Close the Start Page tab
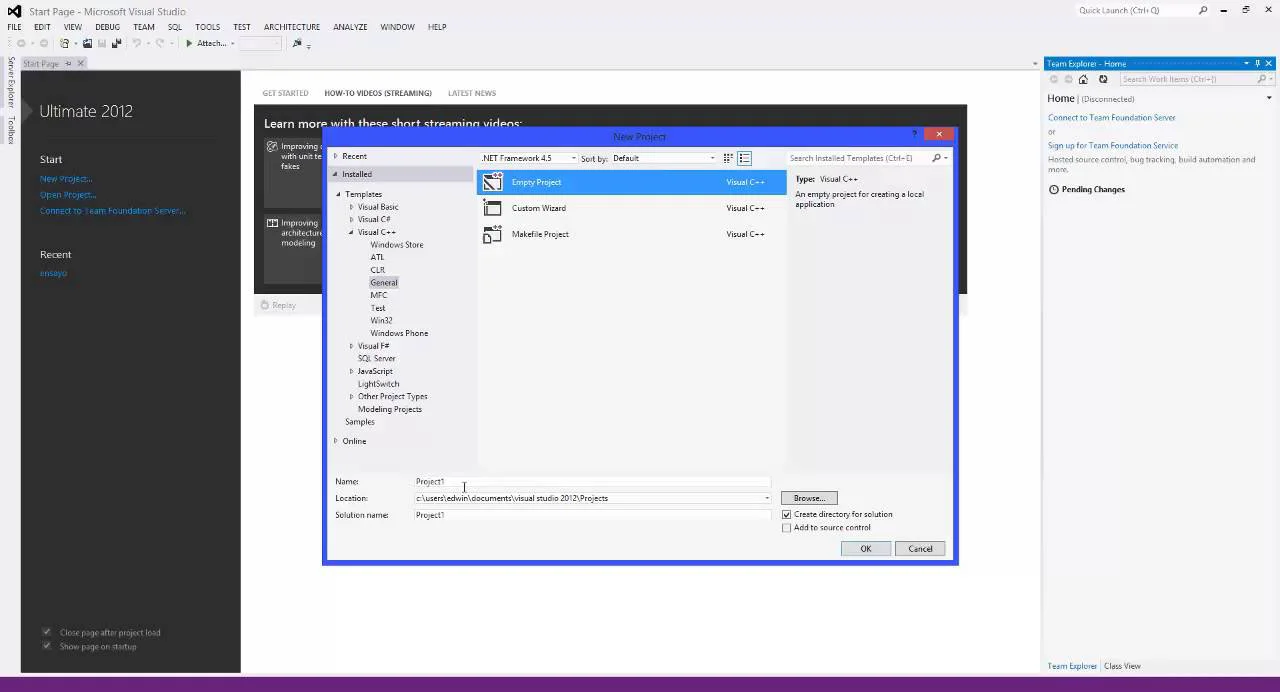Viewport: 1280px width, 692px height. [81, 63]
